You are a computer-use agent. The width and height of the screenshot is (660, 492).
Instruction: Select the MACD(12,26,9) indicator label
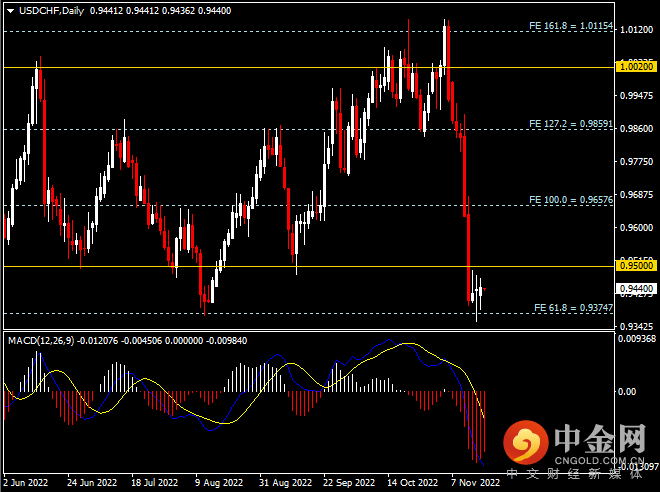(41, 340)
